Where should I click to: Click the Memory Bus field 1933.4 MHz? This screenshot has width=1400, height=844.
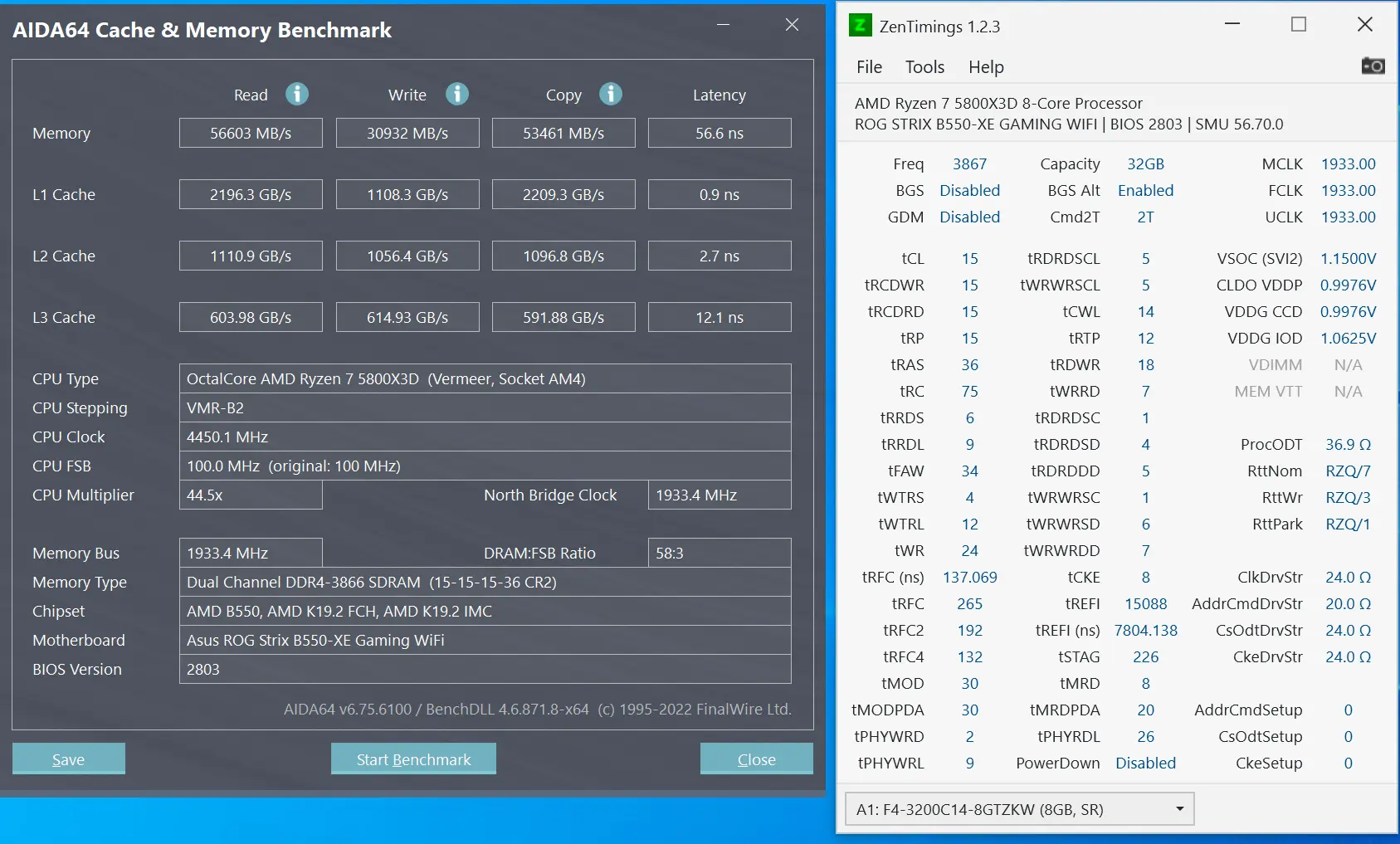click(251, 553)
